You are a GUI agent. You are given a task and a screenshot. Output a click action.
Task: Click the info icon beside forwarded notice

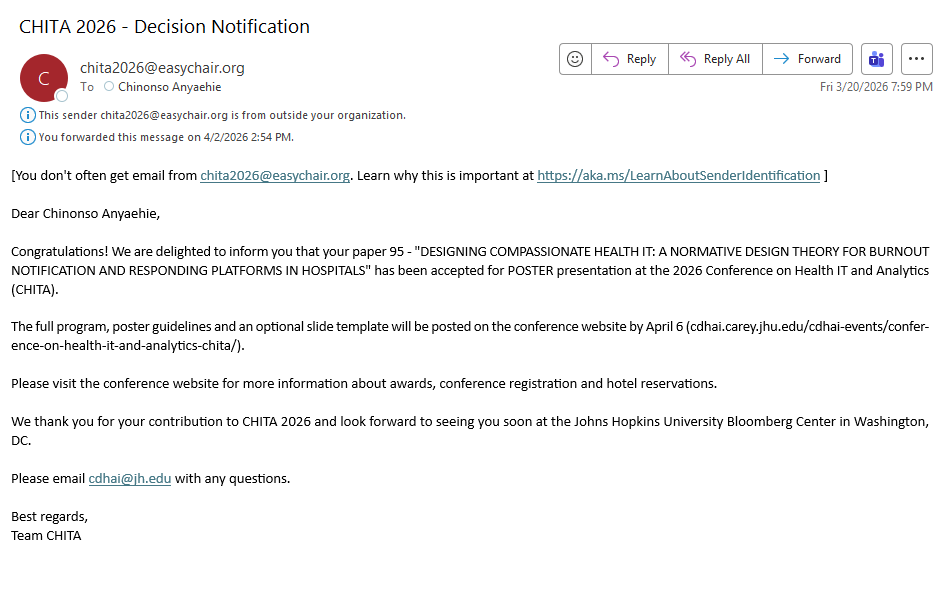point(28,137)
